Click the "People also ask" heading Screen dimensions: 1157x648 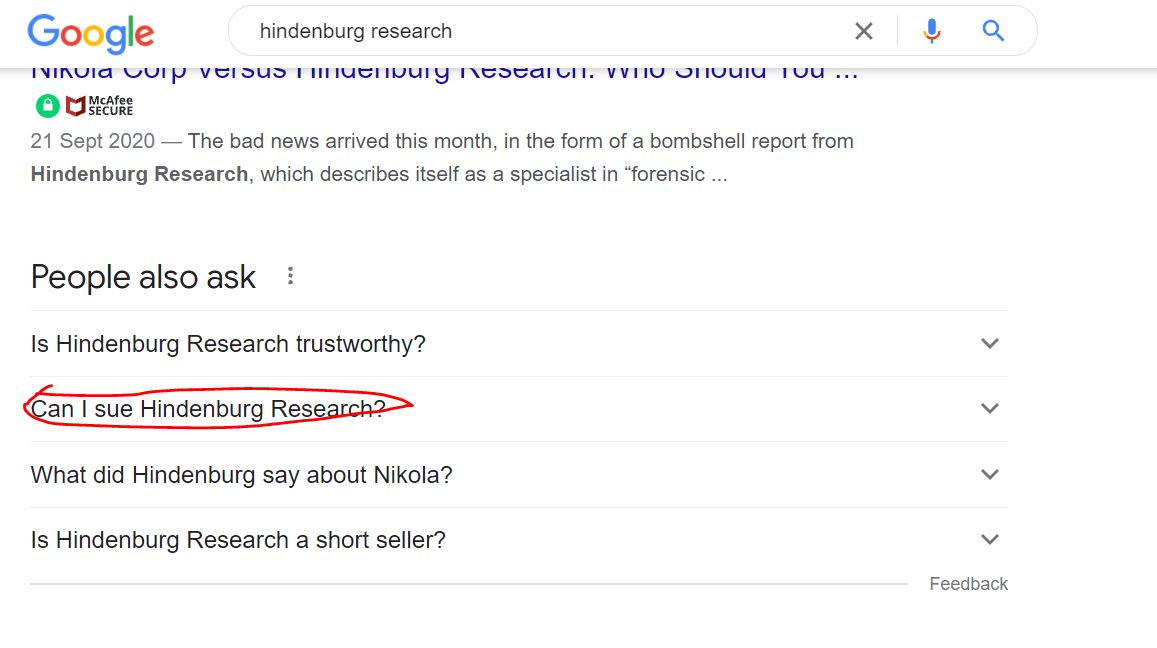(x=143, y=278)
